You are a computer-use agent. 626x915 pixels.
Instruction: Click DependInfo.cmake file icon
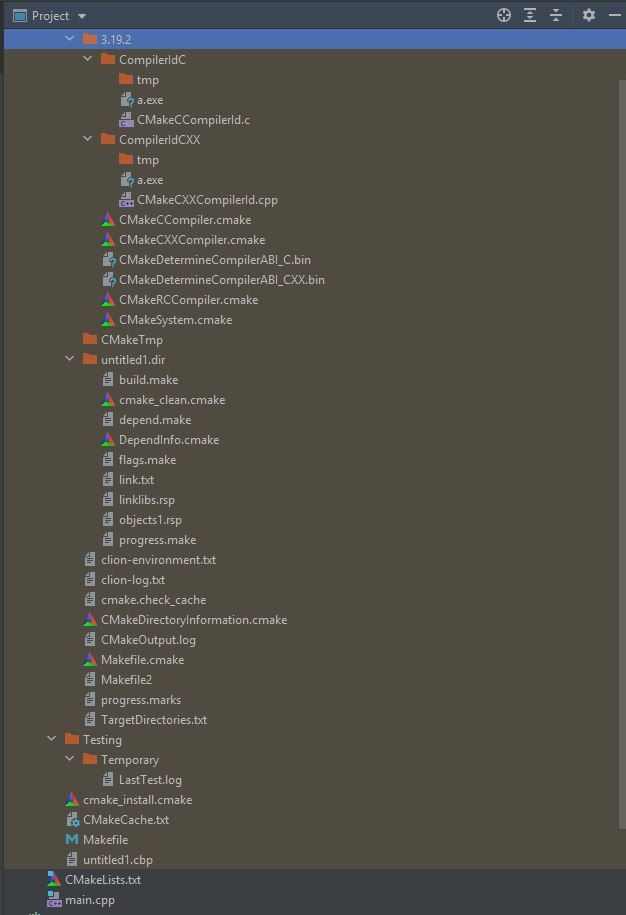(x=108, y=439)
